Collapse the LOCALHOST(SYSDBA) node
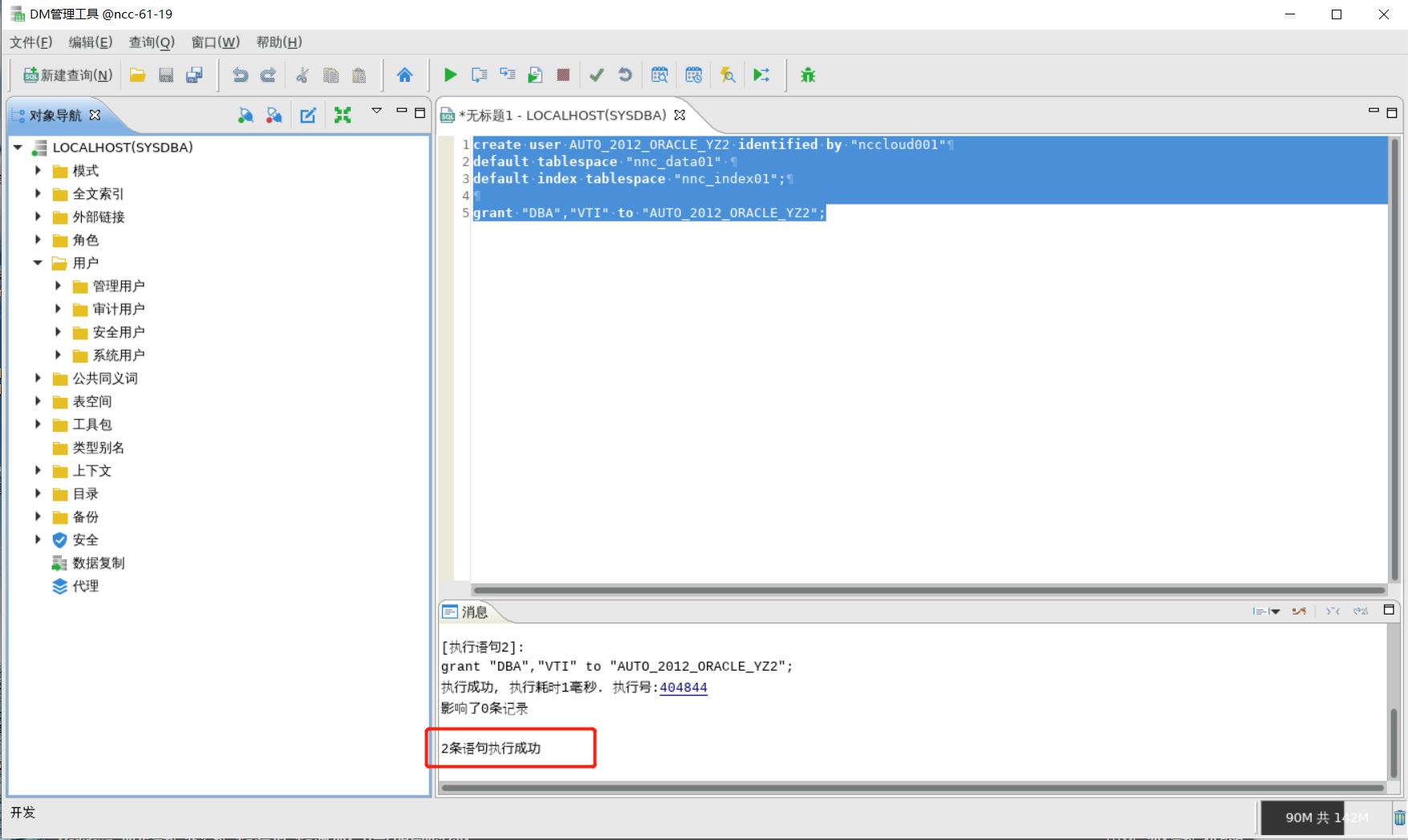Image resolution: width=1408 pixels, height=840 pixels. point(18,148)
